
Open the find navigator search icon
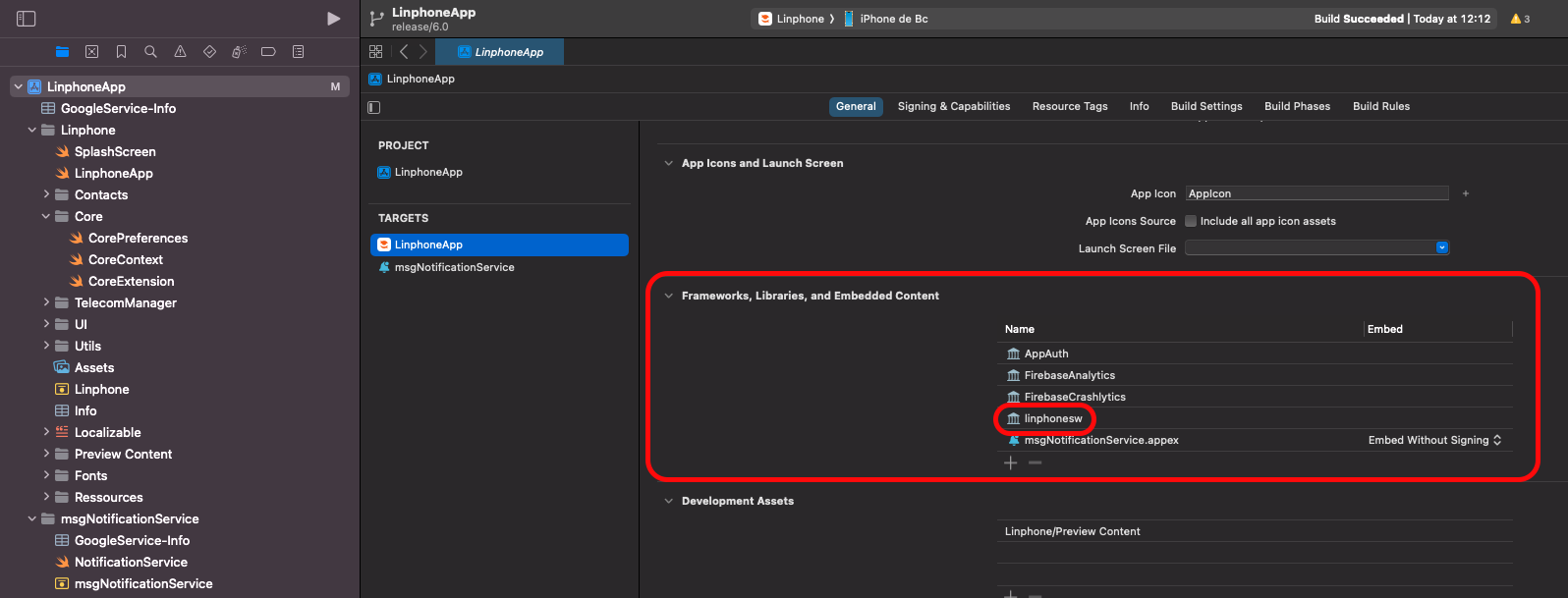[150, 52]
